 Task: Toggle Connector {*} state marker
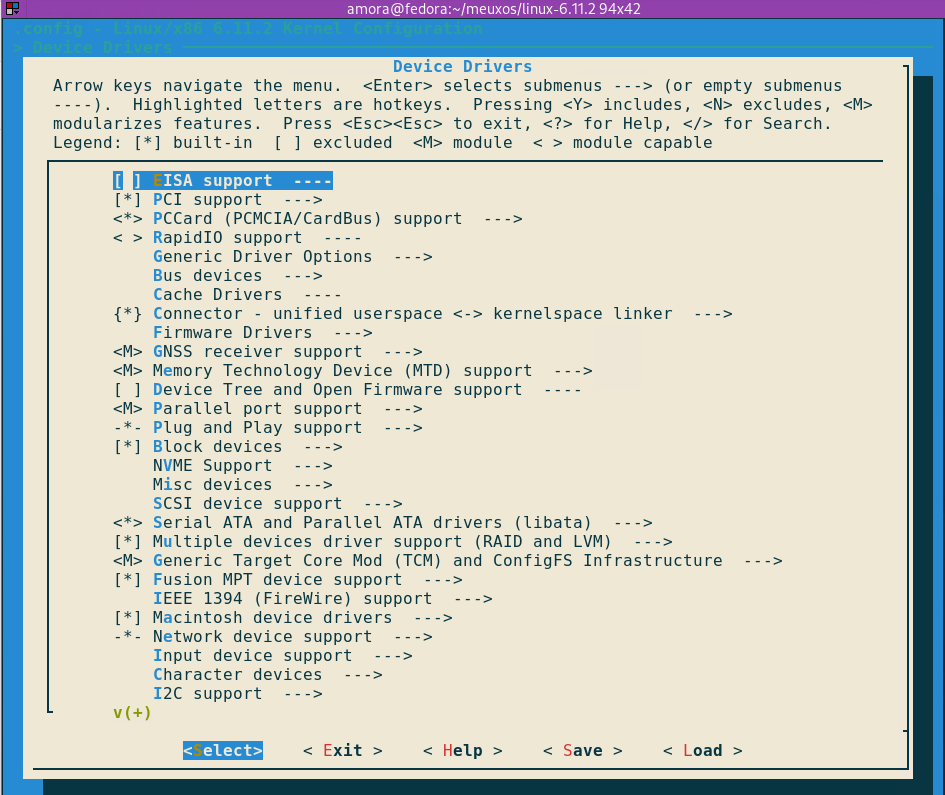pos(128,314)
